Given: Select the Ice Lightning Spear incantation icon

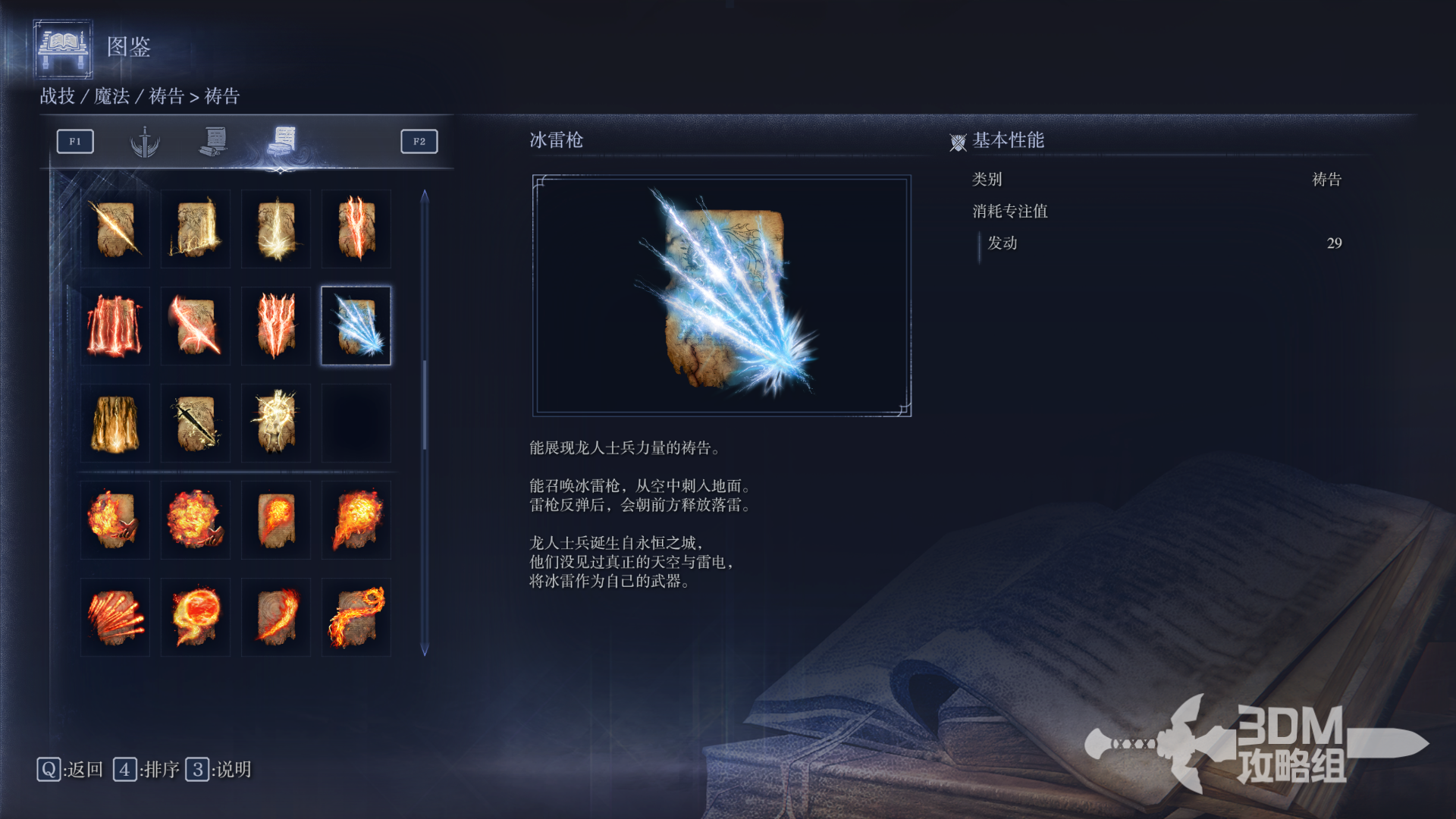Looking at the screenshot, I should pos(356,326).
